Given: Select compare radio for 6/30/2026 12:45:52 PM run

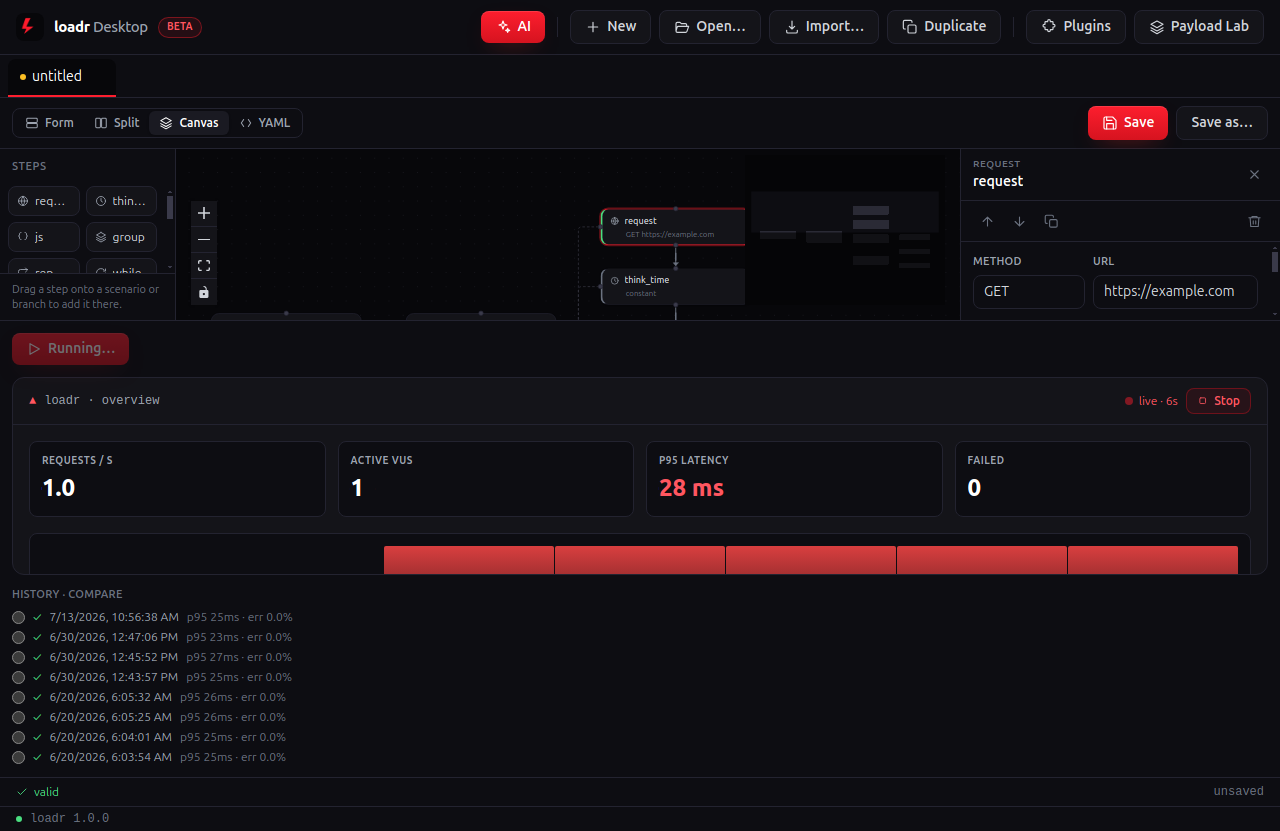Looking at the screenshot, I should click(x=19, y=657).
